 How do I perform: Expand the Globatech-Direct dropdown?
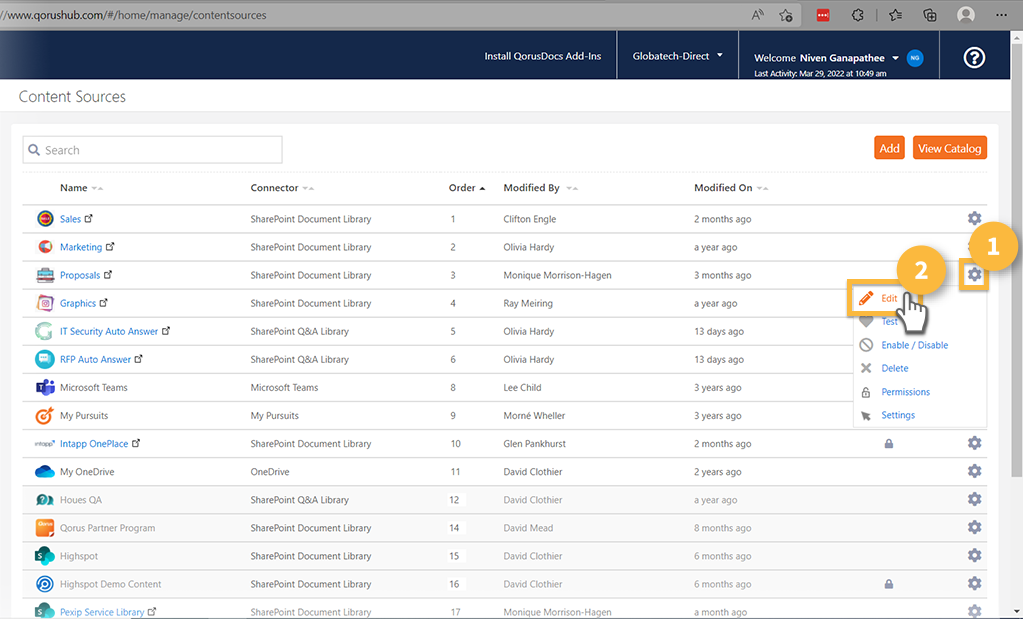[677, 56]
